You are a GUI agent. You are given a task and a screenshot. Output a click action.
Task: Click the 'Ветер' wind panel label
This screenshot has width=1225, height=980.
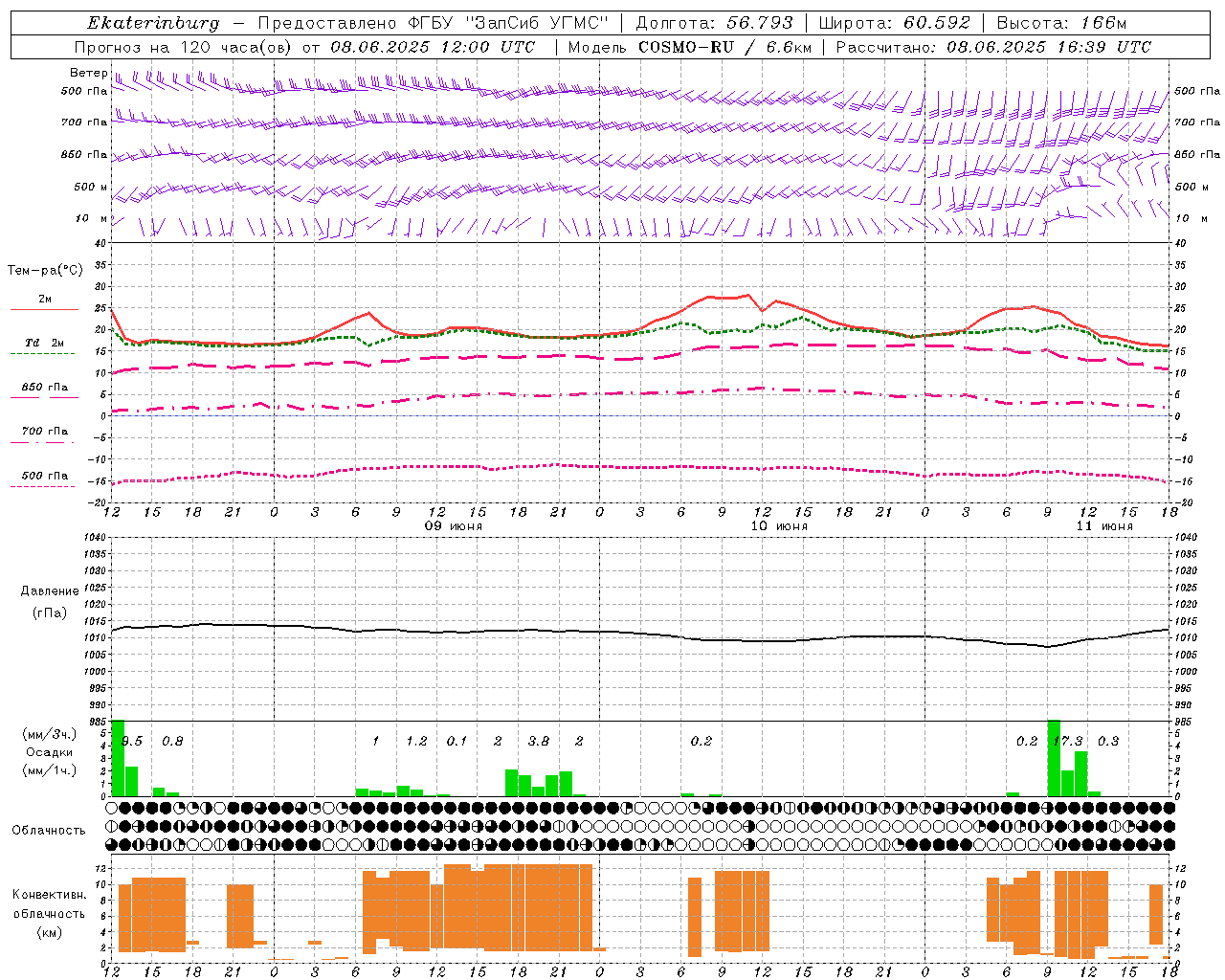88,73
